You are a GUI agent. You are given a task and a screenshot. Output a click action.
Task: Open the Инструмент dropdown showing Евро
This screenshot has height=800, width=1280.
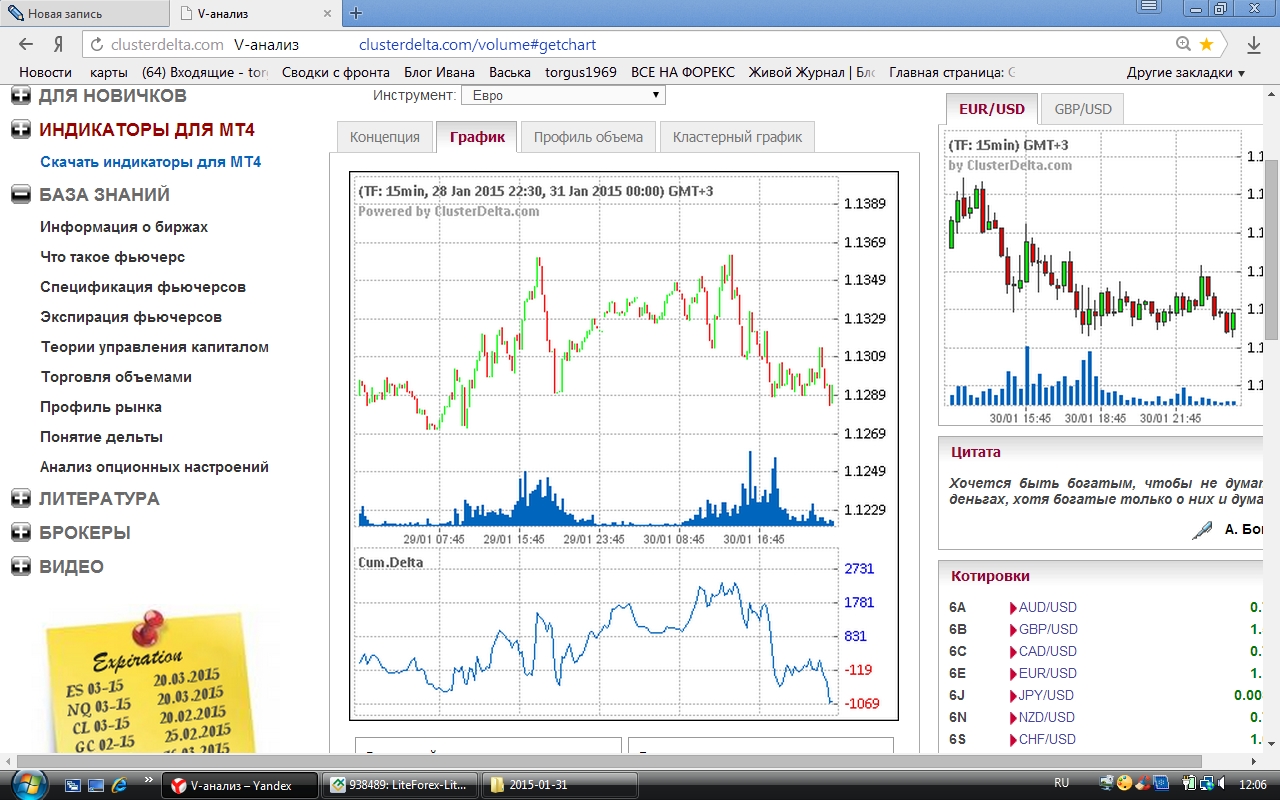click(x=563, y=95)
